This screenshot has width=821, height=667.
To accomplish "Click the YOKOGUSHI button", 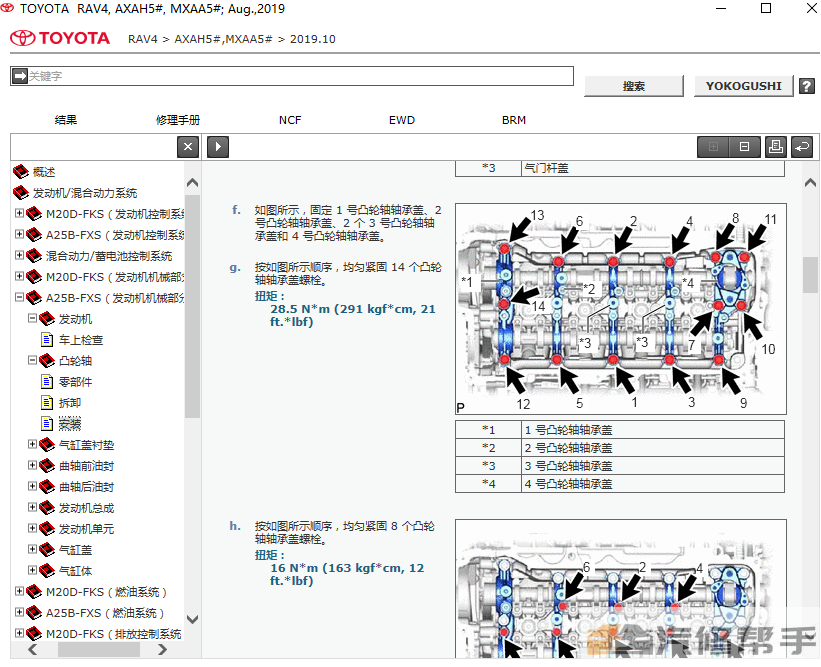I will coord(744,86).
